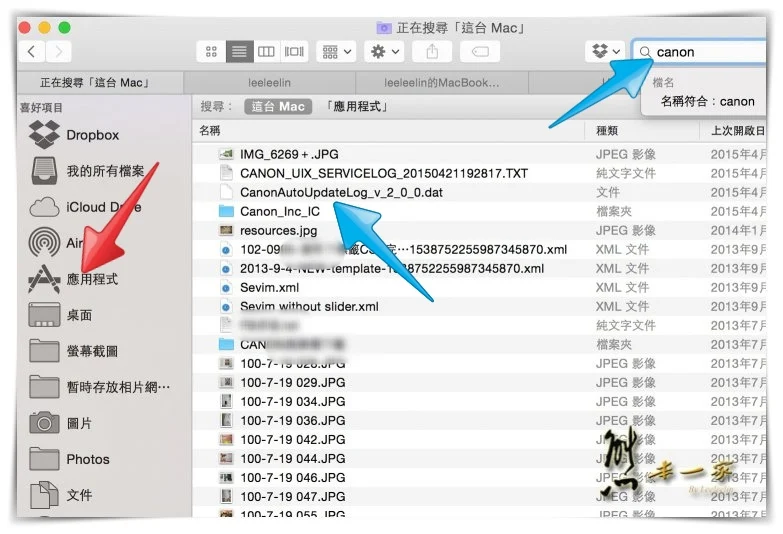Open the Dropbox toolbar dropdown

coord(605,51)
